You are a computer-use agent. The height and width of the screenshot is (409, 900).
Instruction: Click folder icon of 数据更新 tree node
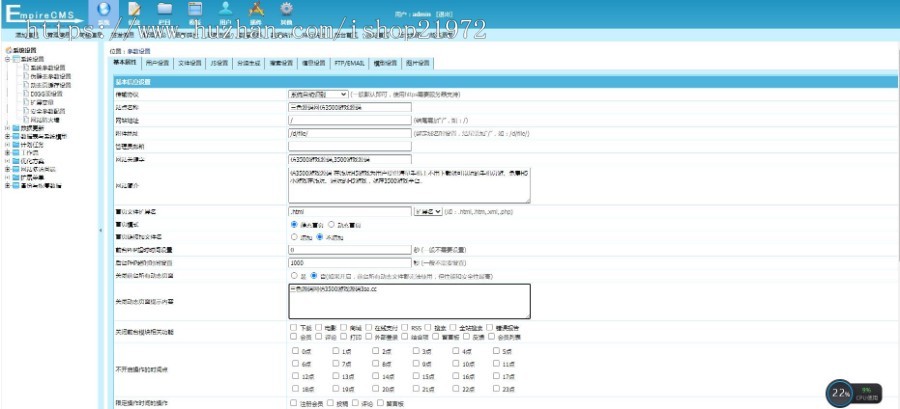[16, 128]
